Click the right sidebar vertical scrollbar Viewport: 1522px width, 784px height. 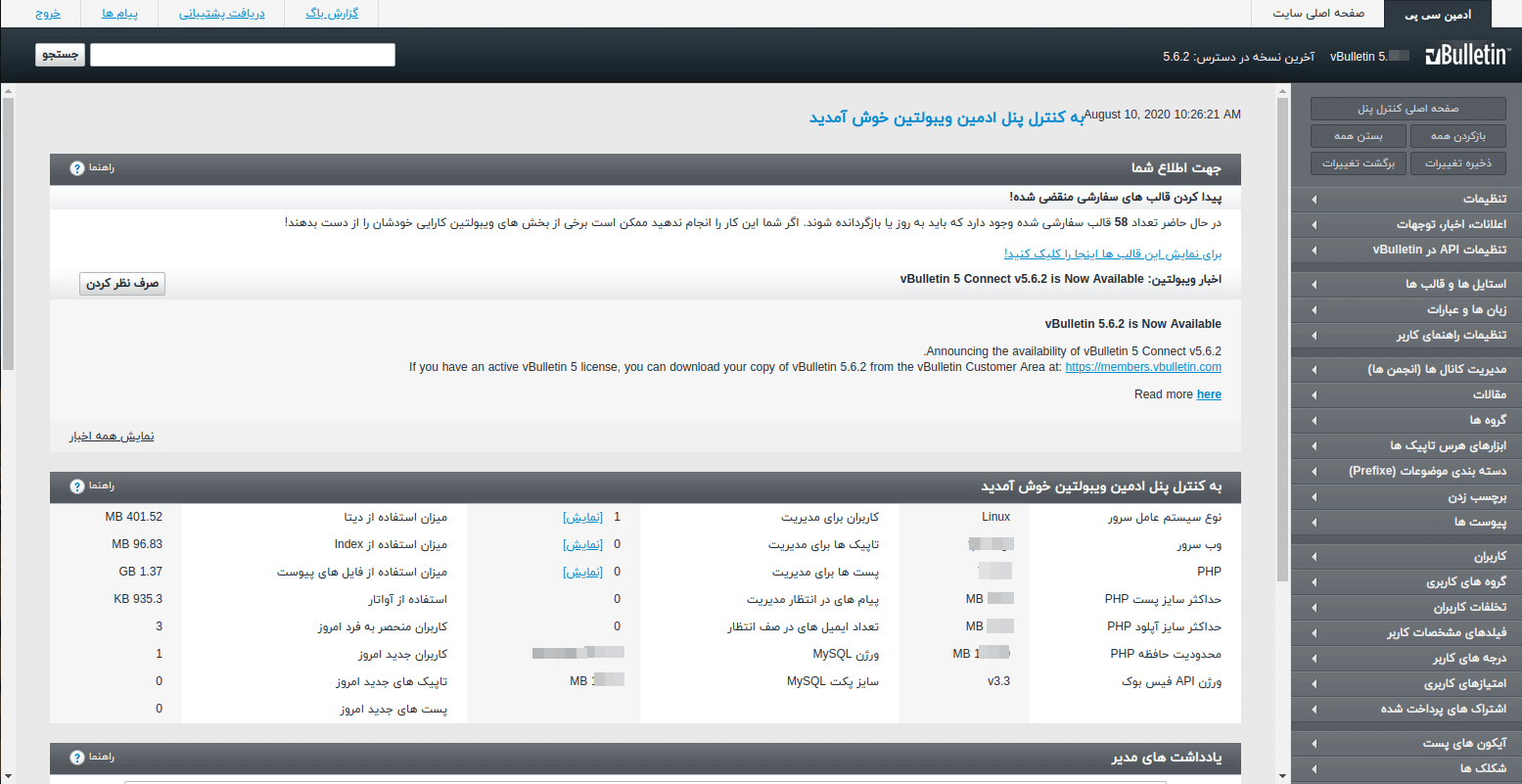[x=1283, y=333]
